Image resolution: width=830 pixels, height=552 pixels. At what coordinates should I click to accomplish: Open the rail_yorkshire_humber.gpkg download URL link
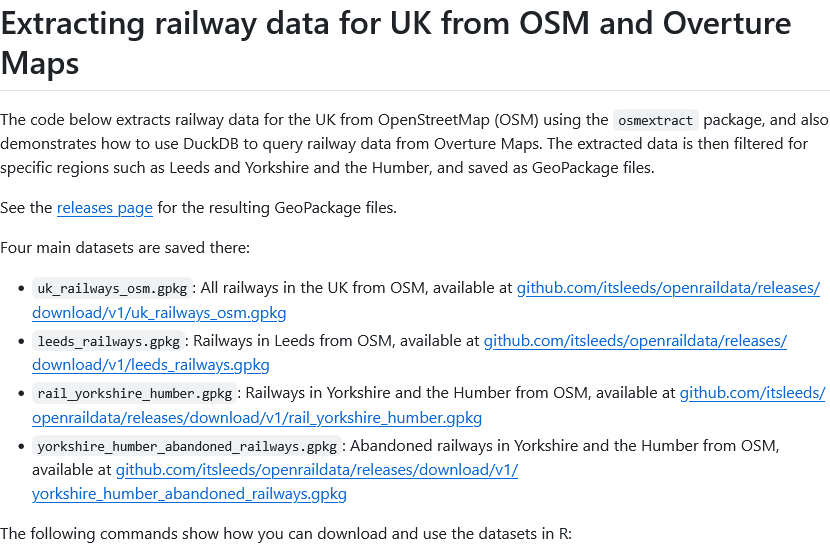751,393
